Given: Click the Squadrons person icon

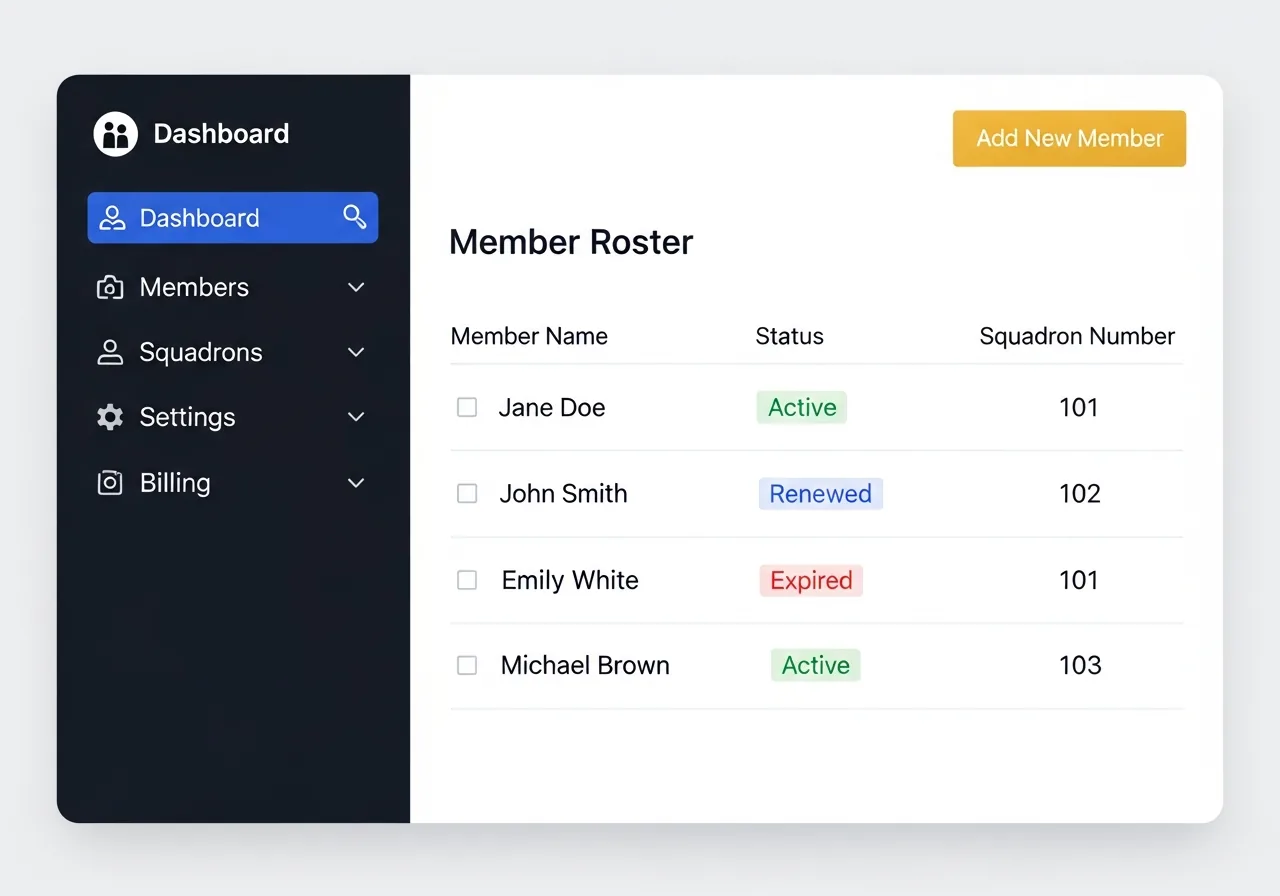Looking at the screenshot, I should click(110, 352).
